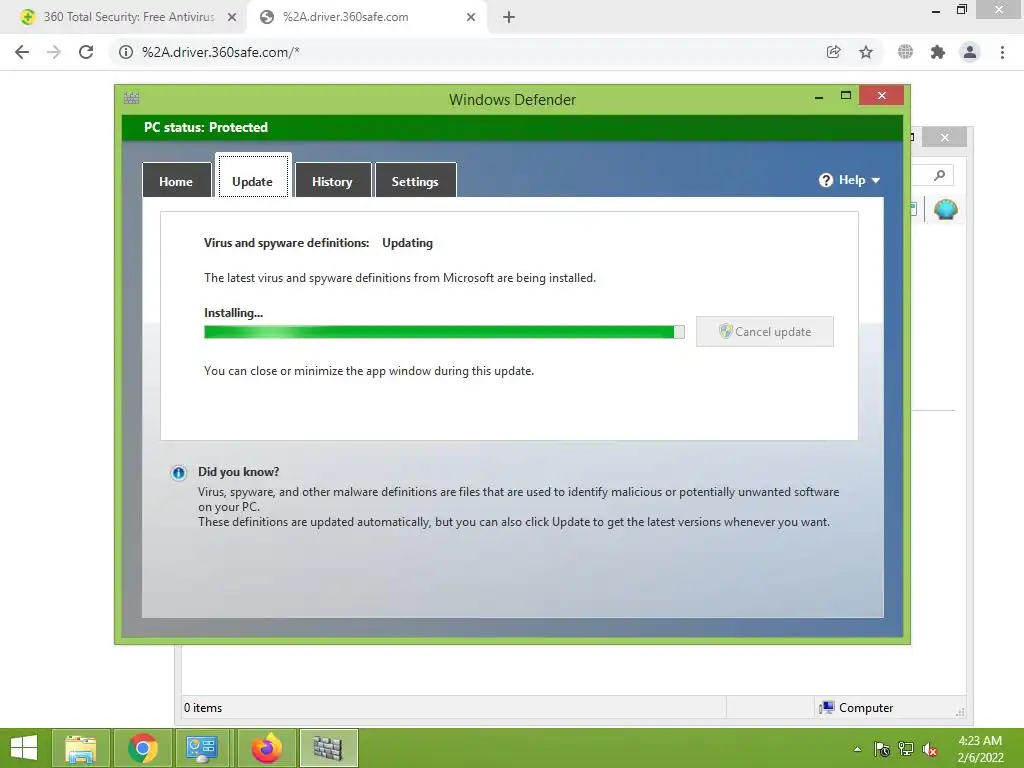Click the Computer status bar entry
This screenshot has width=1024, height=768.
(x=856, y=707)
